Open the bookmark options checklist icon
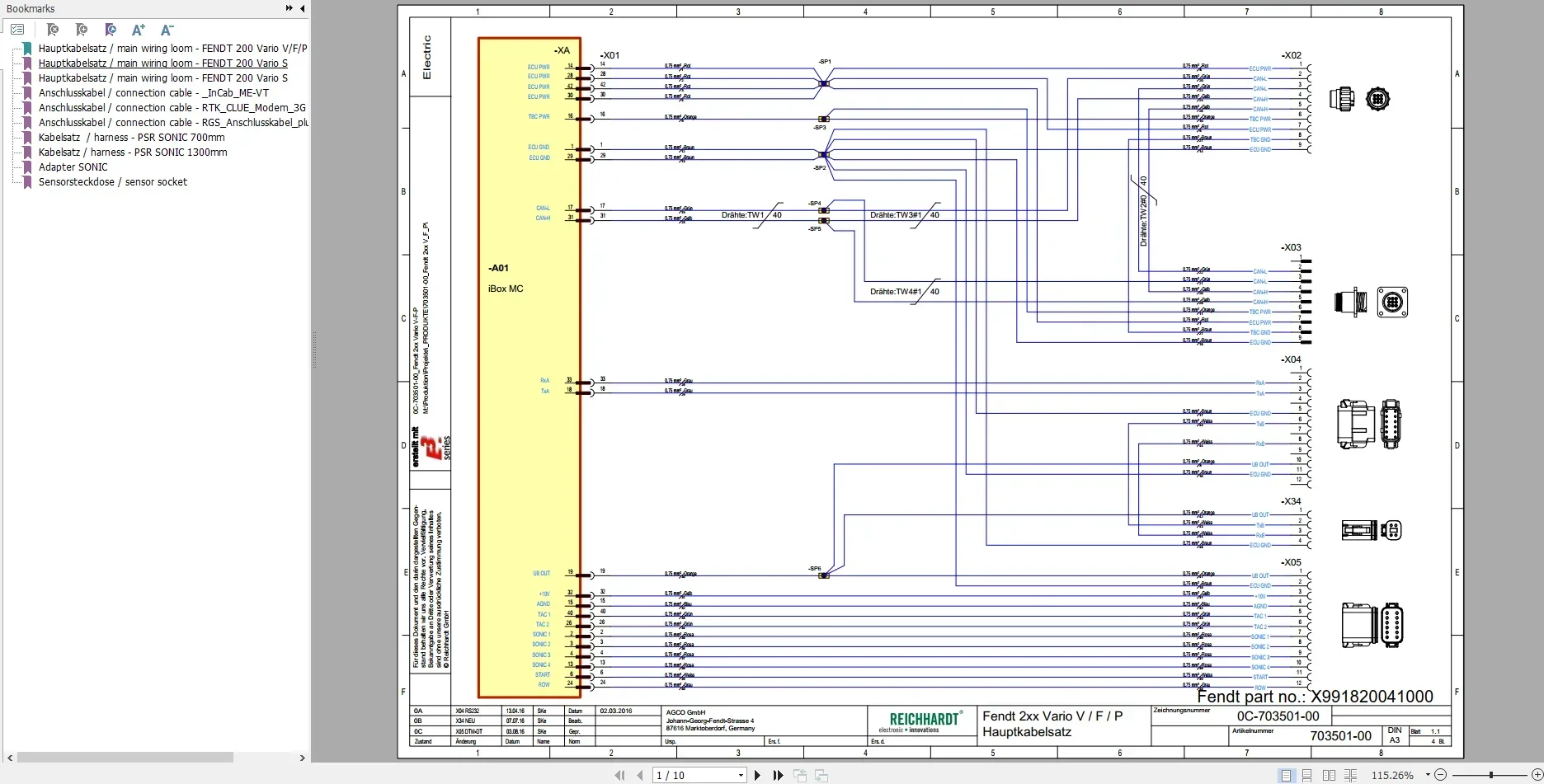Viewport: 1544px width, 784px height. [17, 30]
